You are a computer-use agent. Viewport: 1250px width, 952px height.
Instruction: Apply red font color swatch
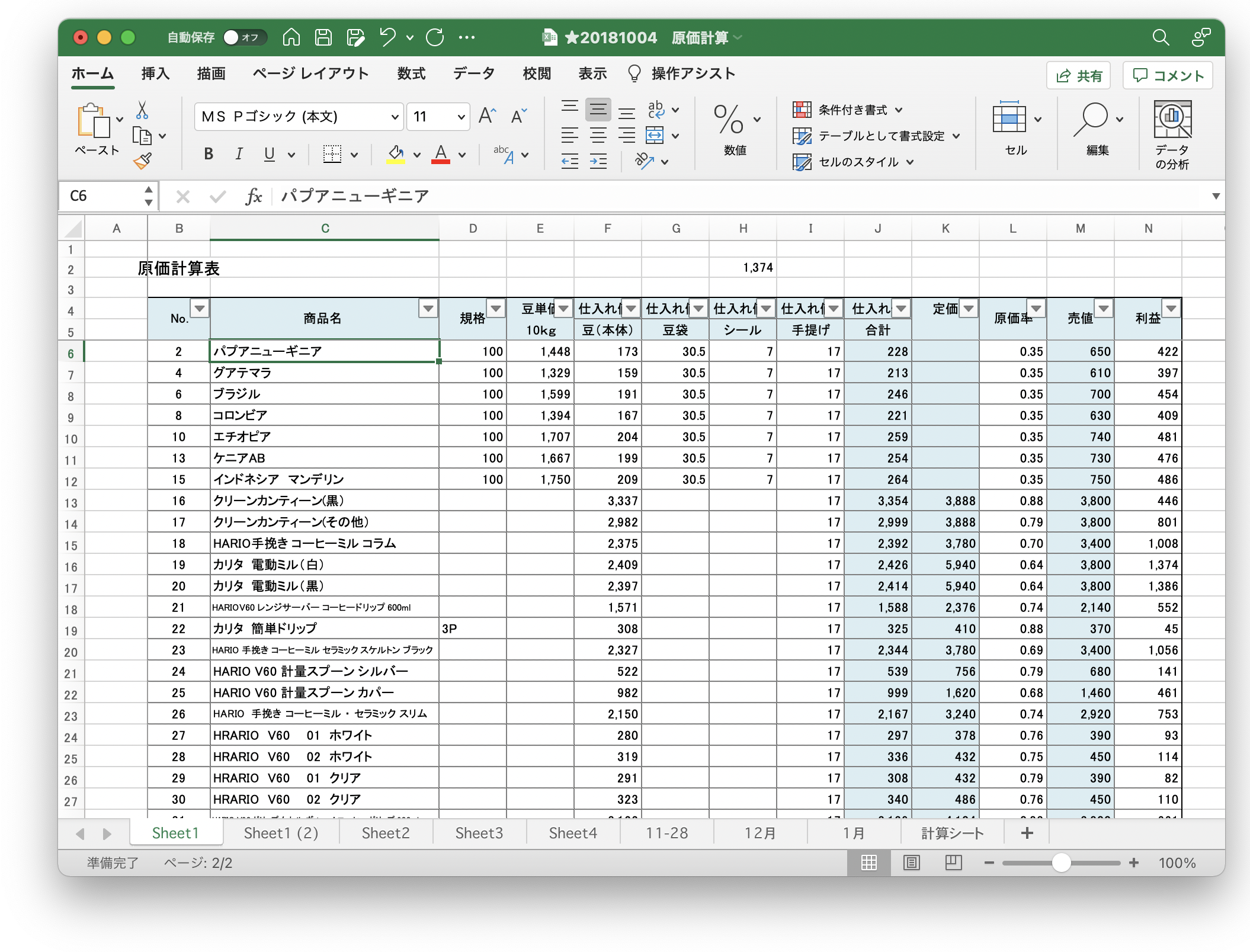(x=440, y=155)
